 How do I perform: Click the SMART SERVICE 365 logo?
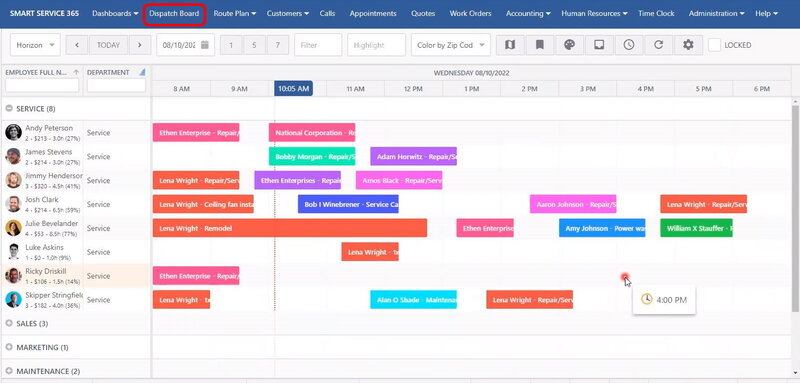coord(44,13)
